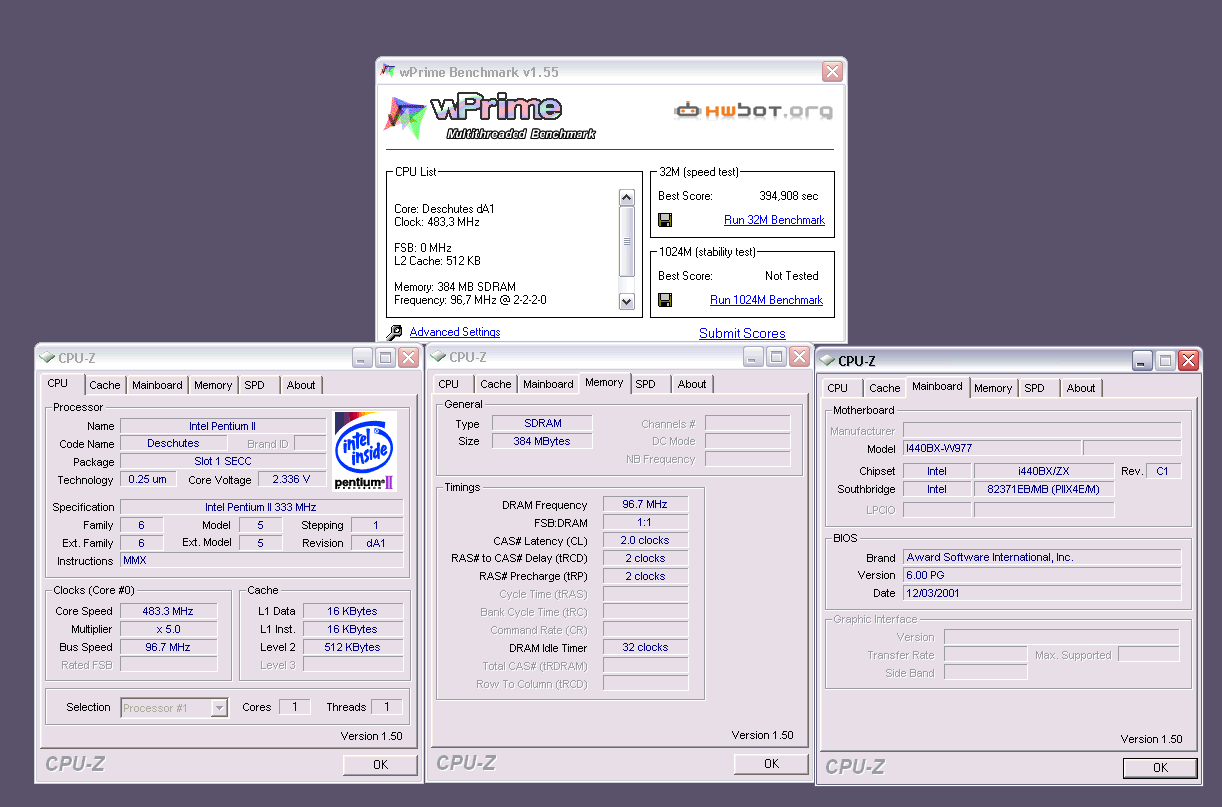Click the Multiplier value x 5.0
Viewport: 1222px width, 807px height.
coord(168,629)
